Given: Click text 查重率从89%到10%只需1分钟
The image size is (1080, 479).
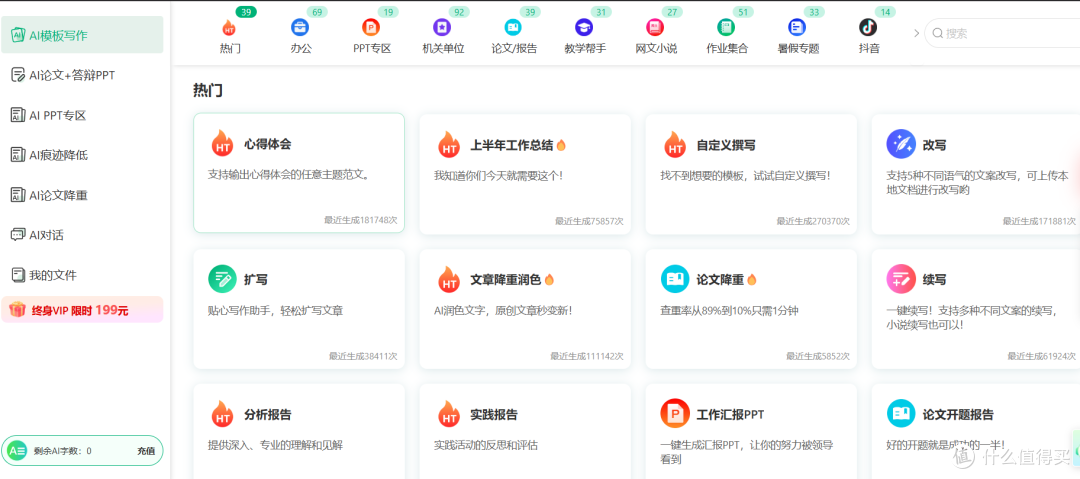Looking at the screenshot, I should 729,311.
